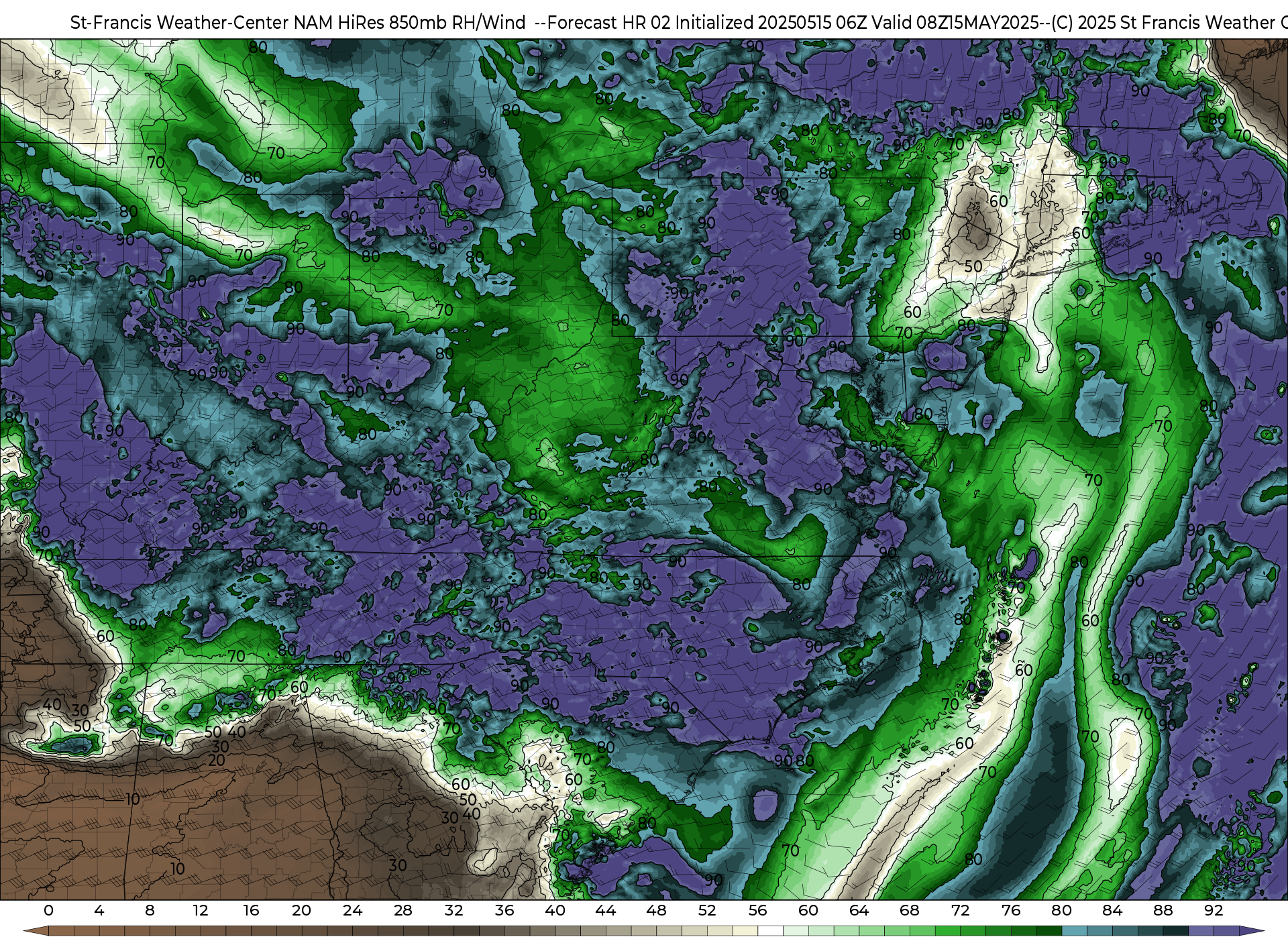Click color scale label '52'
Image resolution: width=1288 pixels, height=939 pixels.
click(707, 910)
